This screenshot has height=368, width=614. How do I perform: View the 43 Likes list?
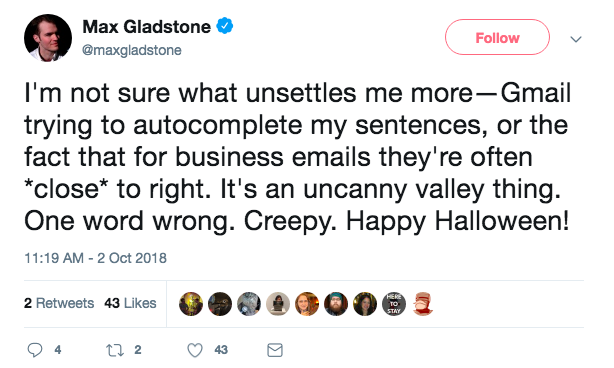130,303
